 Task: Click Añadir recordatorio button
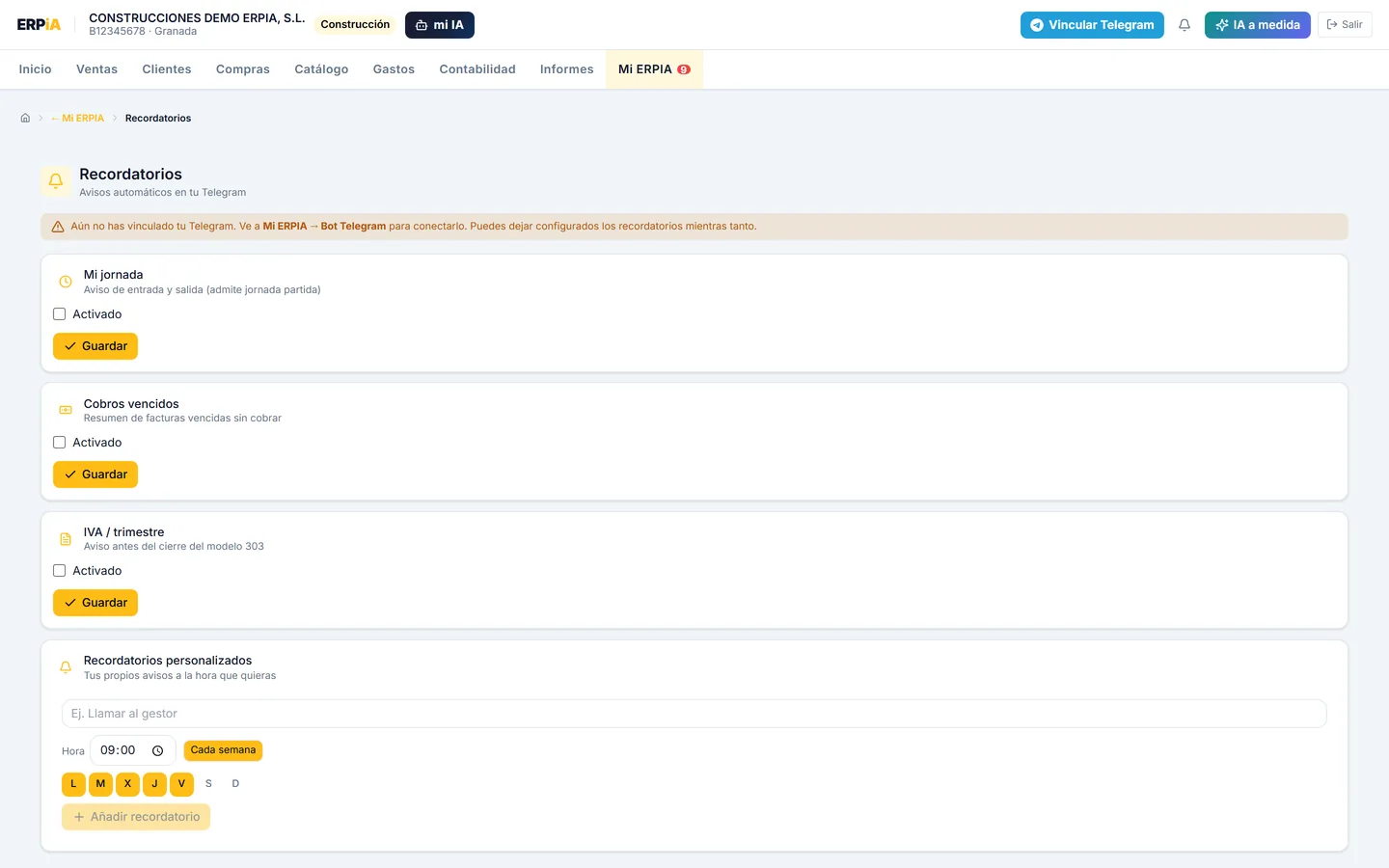[136, 817]
